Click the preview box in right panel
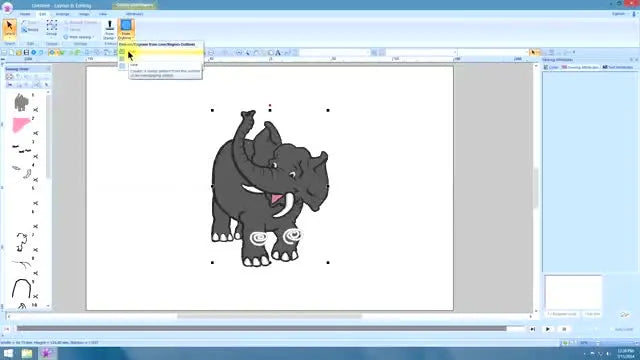The height and width of the screenshot is (360, 640). click(x=573, y=292)
